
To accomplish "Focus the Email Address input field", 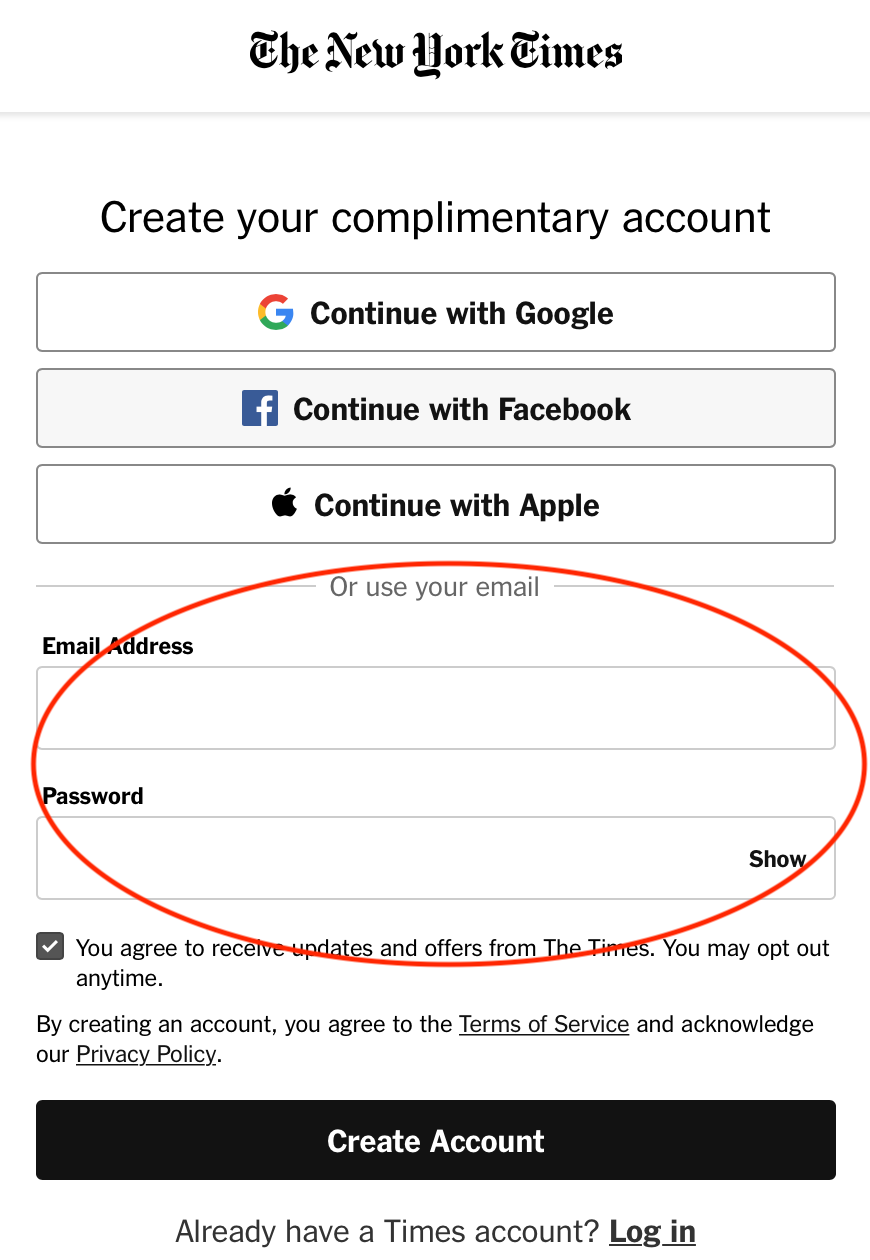I will coord(435,708).
